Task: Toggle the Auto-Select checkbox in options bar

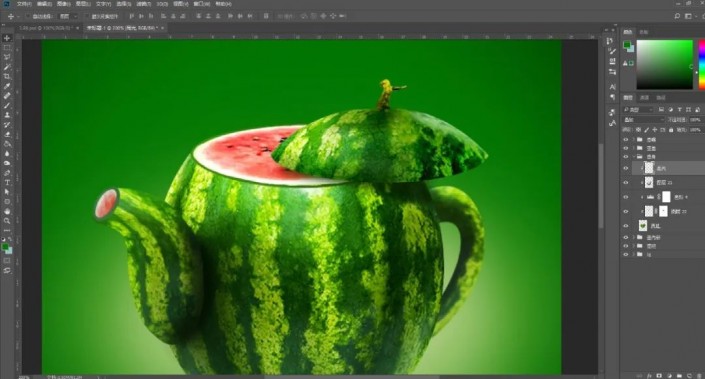Action: pos(28,16)
